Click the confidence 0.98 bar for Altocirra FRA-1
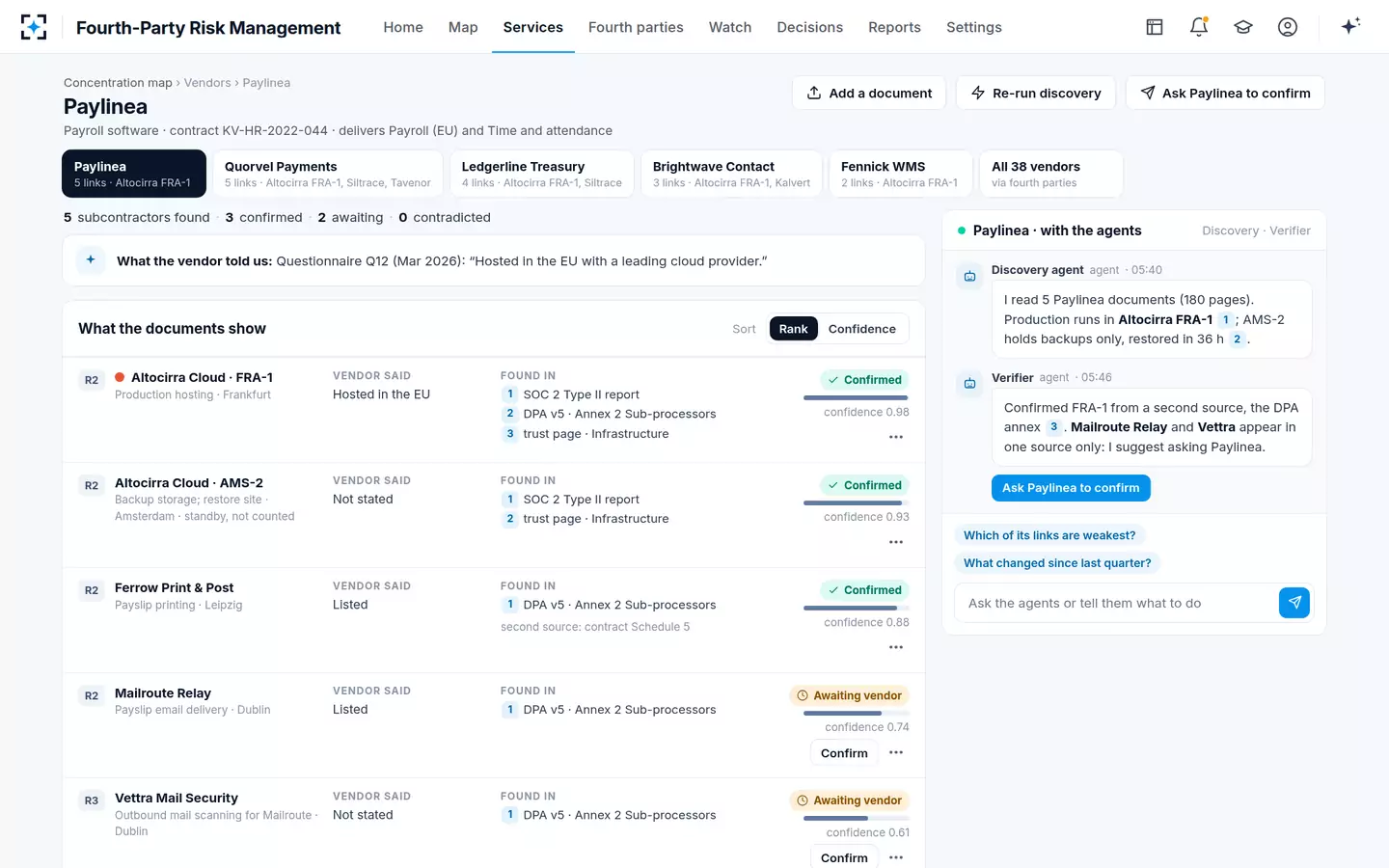The width and height of the screenshot is (1389, 868). point(857,397)
